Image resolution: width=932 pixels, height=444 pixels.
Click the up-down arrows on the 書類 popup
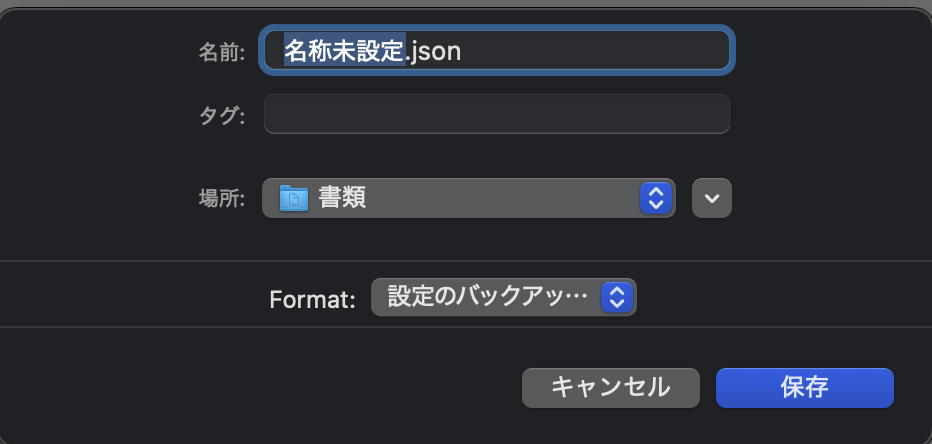pyautogui.click(x=655, y=198)
